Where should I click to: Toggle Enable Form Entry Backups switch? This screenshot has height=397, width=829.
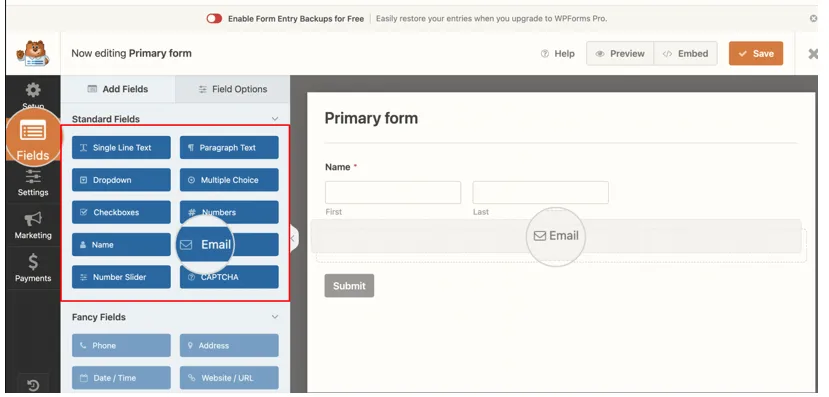214,19
